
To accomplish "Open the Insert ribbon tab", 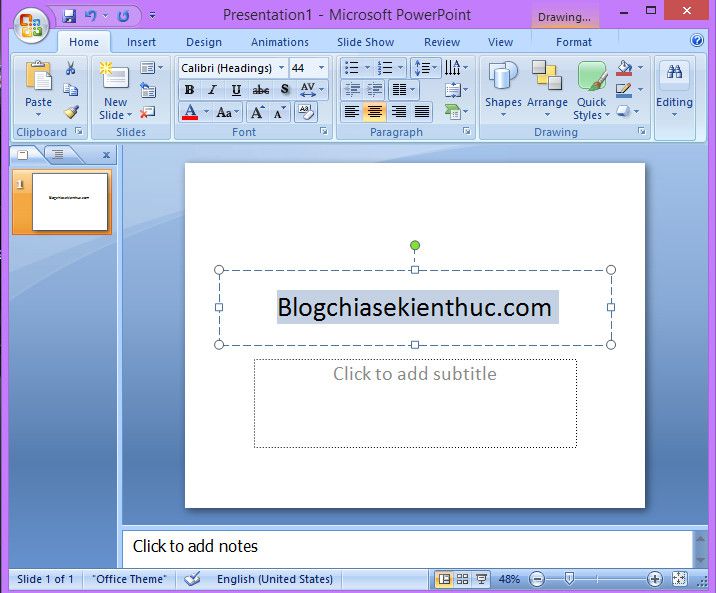I will pyautogui.click(x=141, y=42).
